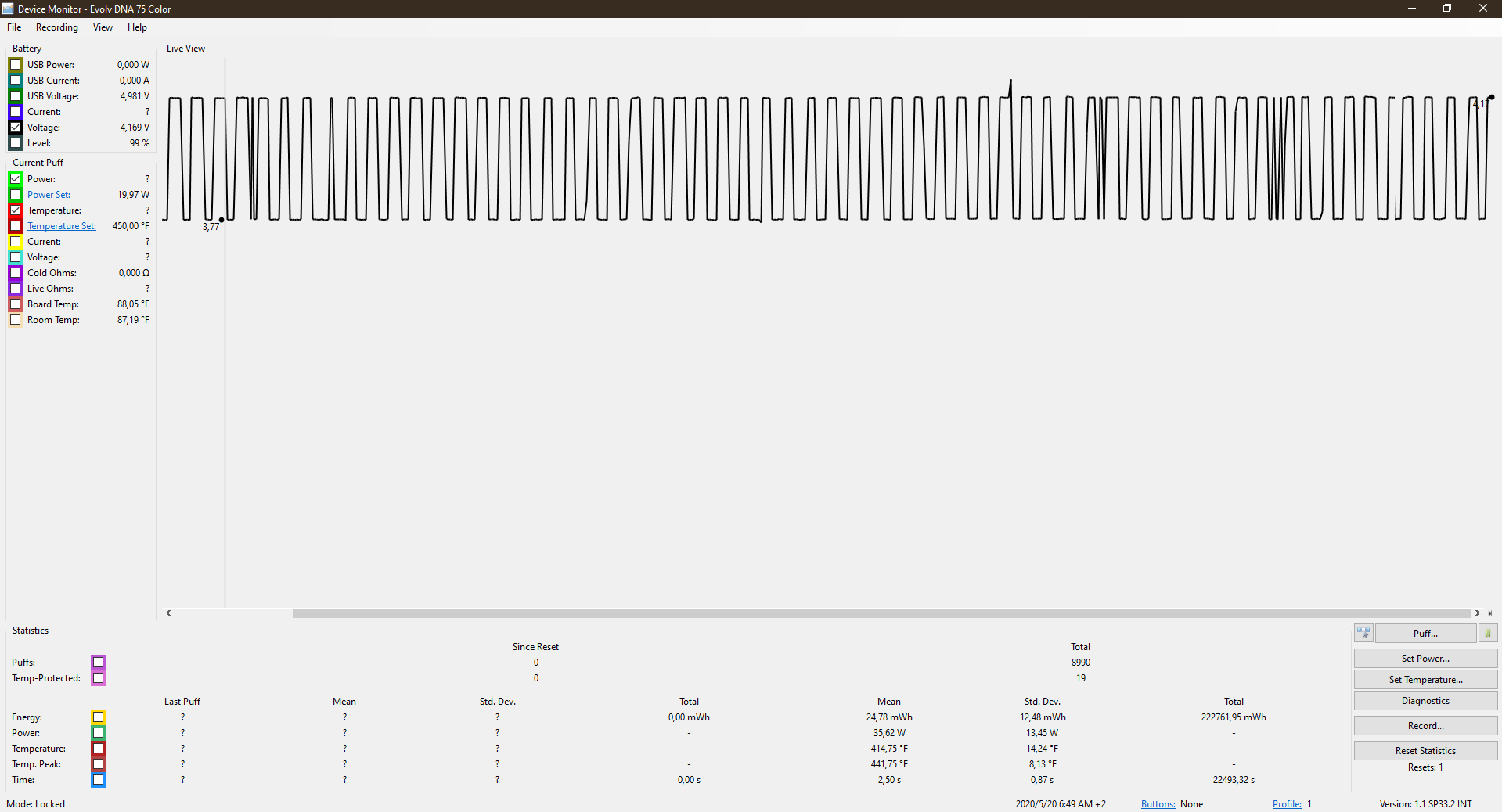1502x812 pixels.
Task: Enable the USB Power checkbox
Action: 16,65
